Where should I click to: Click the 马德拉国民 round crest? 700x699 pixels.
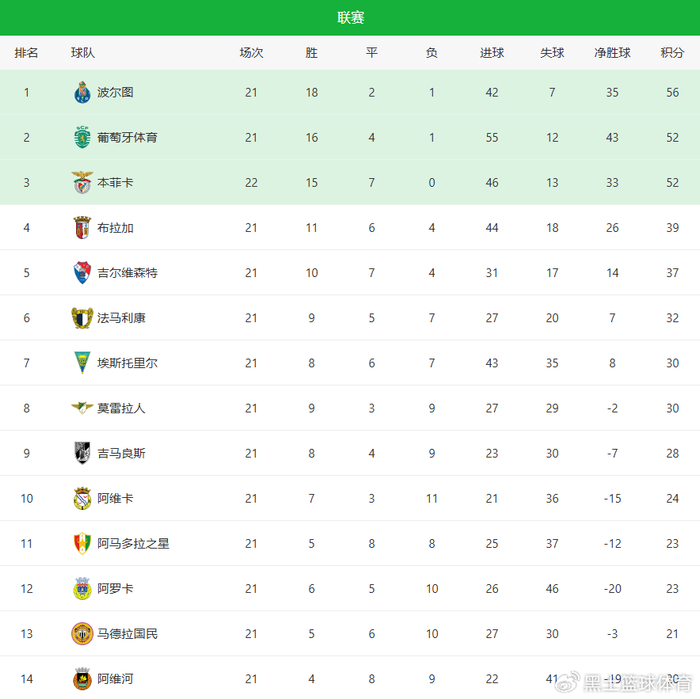[x=82, y=633]
